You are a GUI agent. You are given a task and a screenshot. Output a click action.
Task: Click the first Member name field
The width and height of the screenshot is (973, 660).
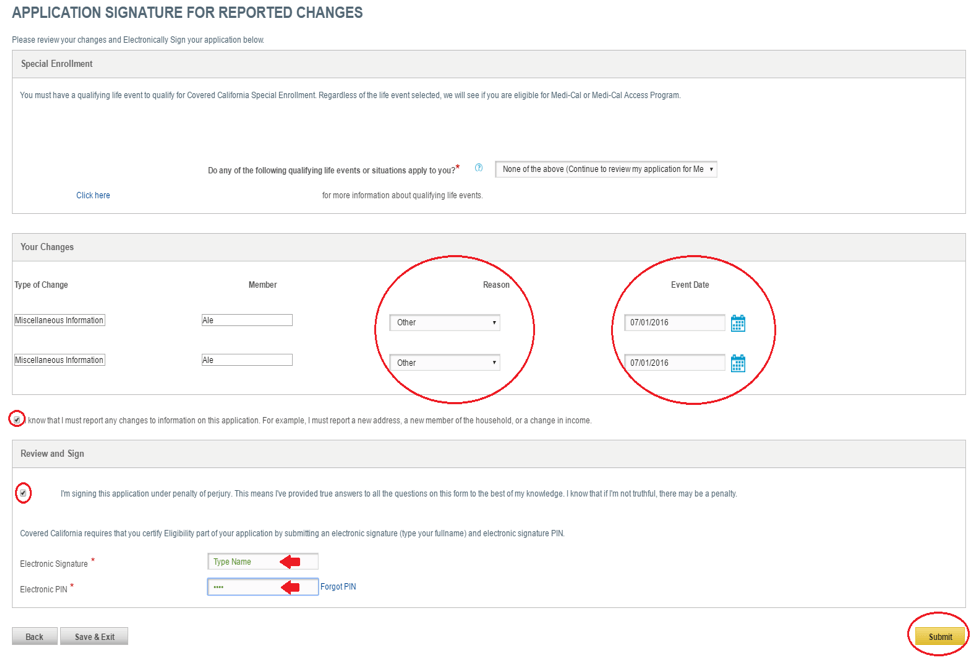(246, 320)
